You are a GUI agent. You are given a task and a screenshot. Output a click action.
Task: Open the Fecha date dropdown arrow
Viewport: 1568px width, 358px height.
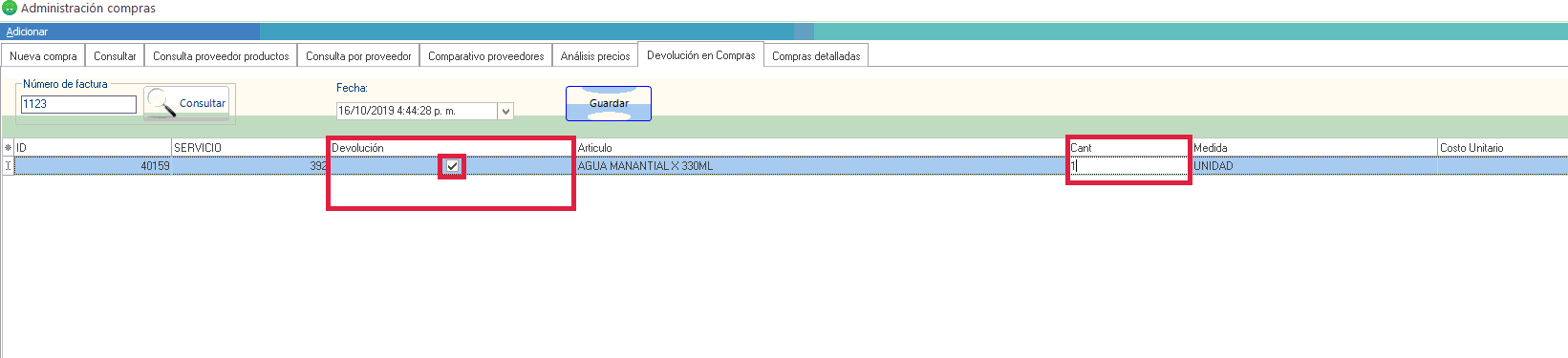pos(505,111)
